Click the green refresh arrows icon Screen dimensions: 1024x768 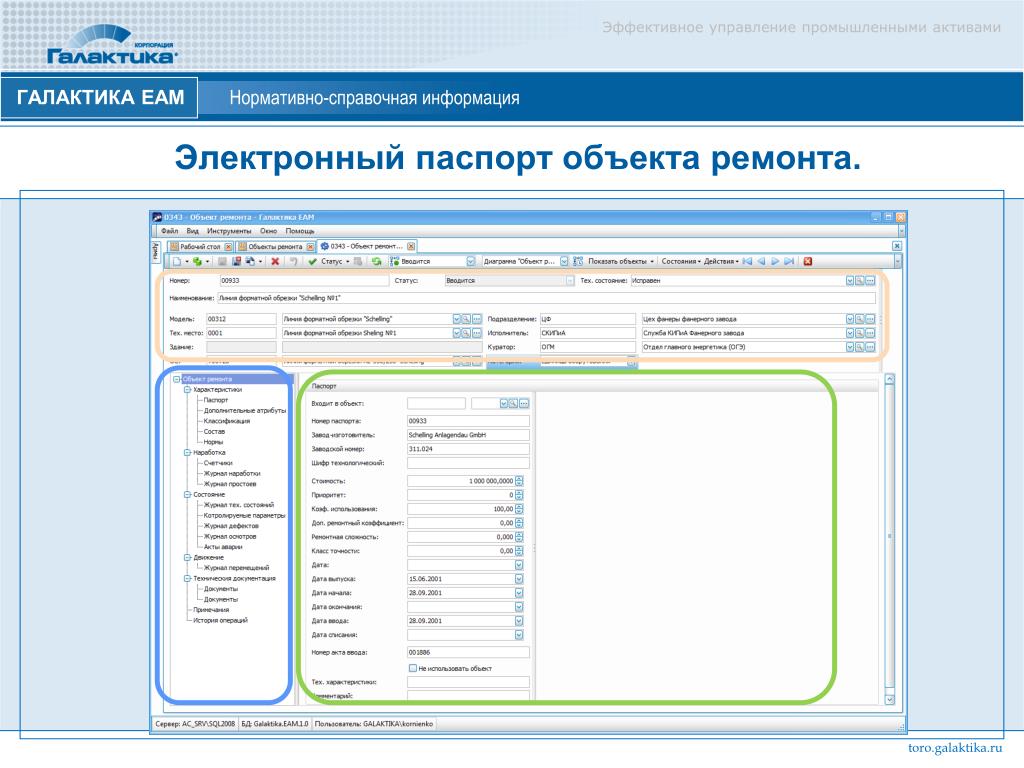(377, 261)
